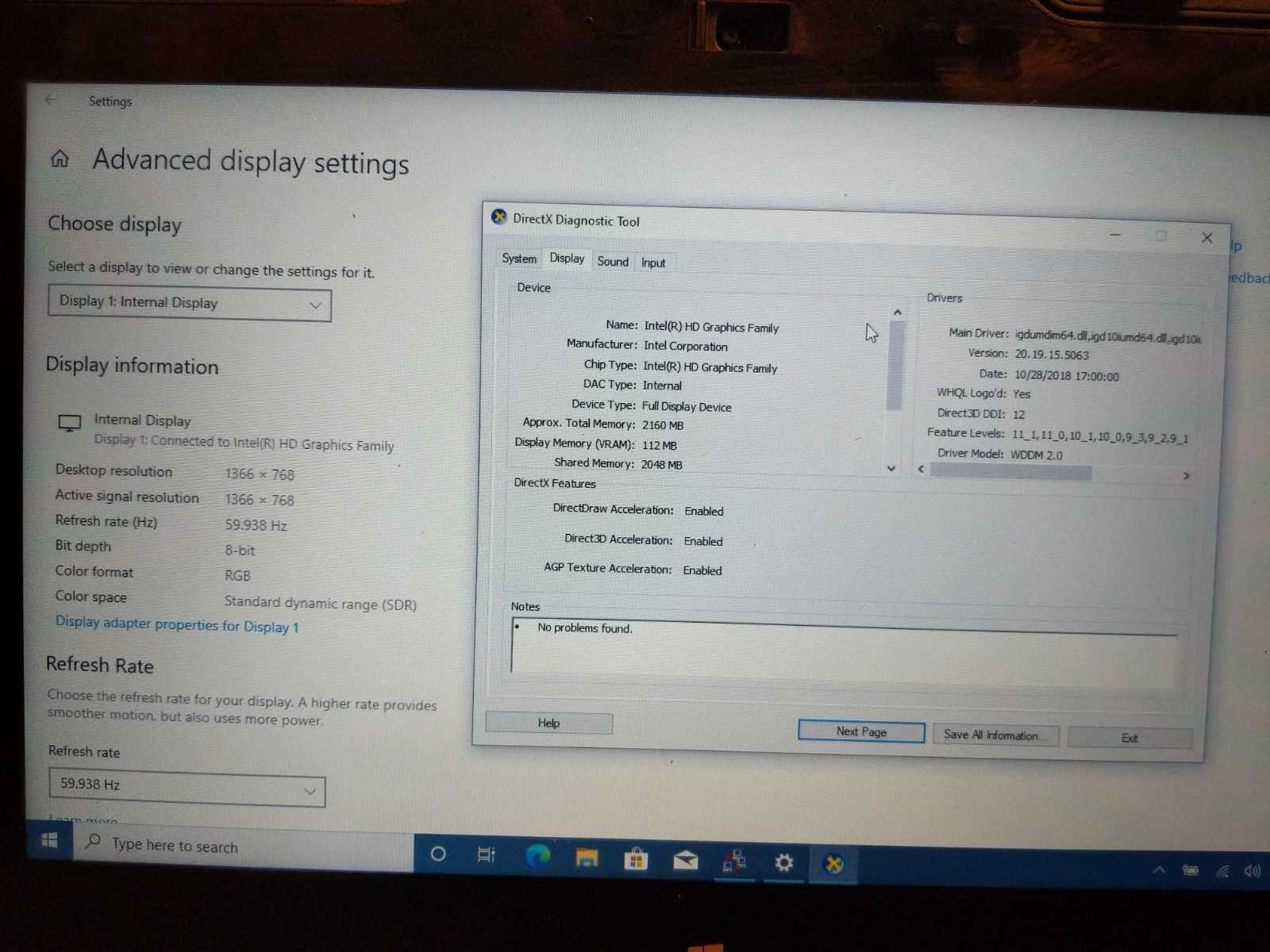Click the 'No problems found.' note text
1270x952 pixels.
click(x=585, y=628)
